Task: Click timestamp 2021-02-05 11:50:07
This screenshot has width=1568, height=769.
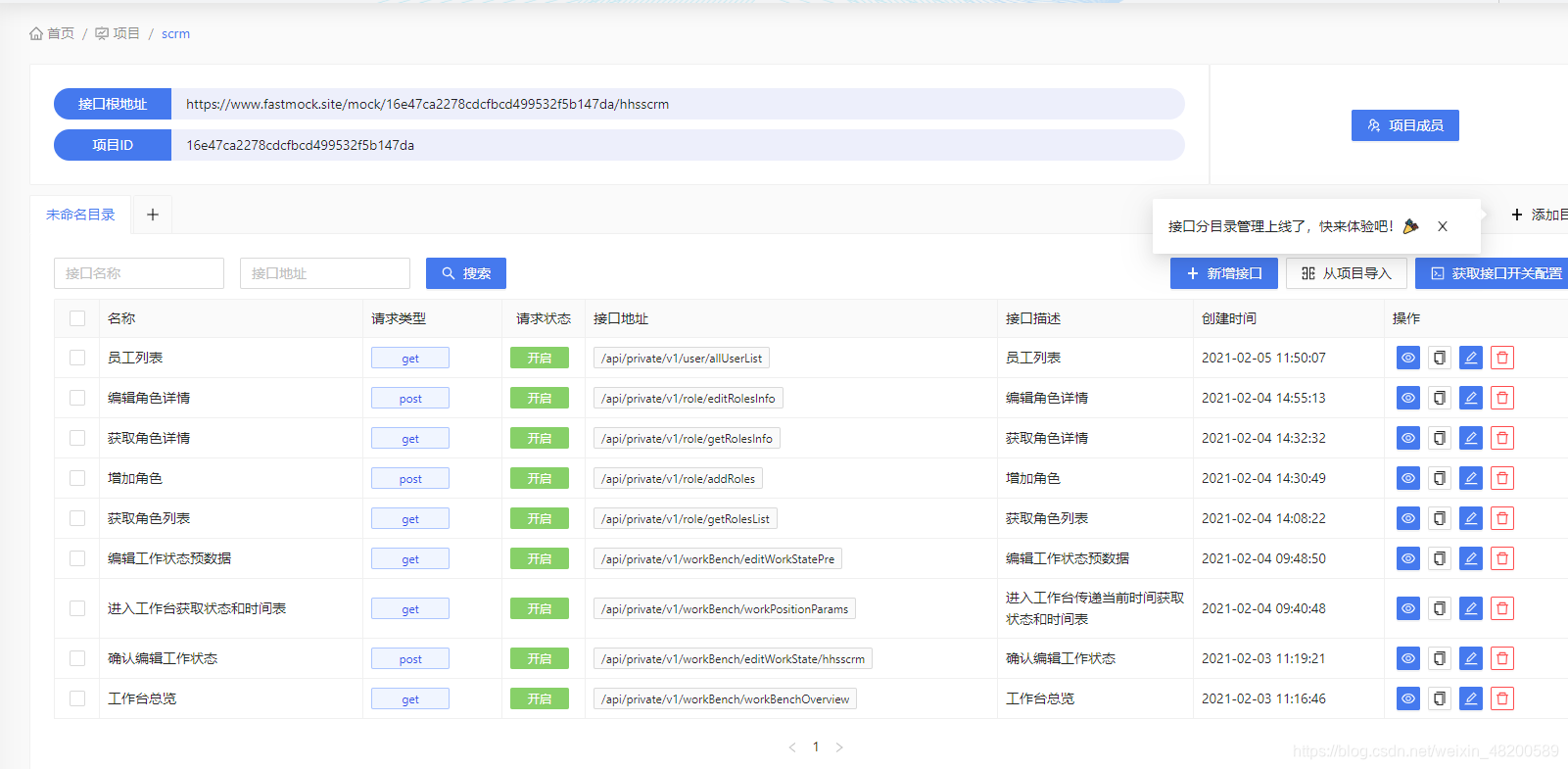Action: pyautogui.click(x=1263, y=358)
